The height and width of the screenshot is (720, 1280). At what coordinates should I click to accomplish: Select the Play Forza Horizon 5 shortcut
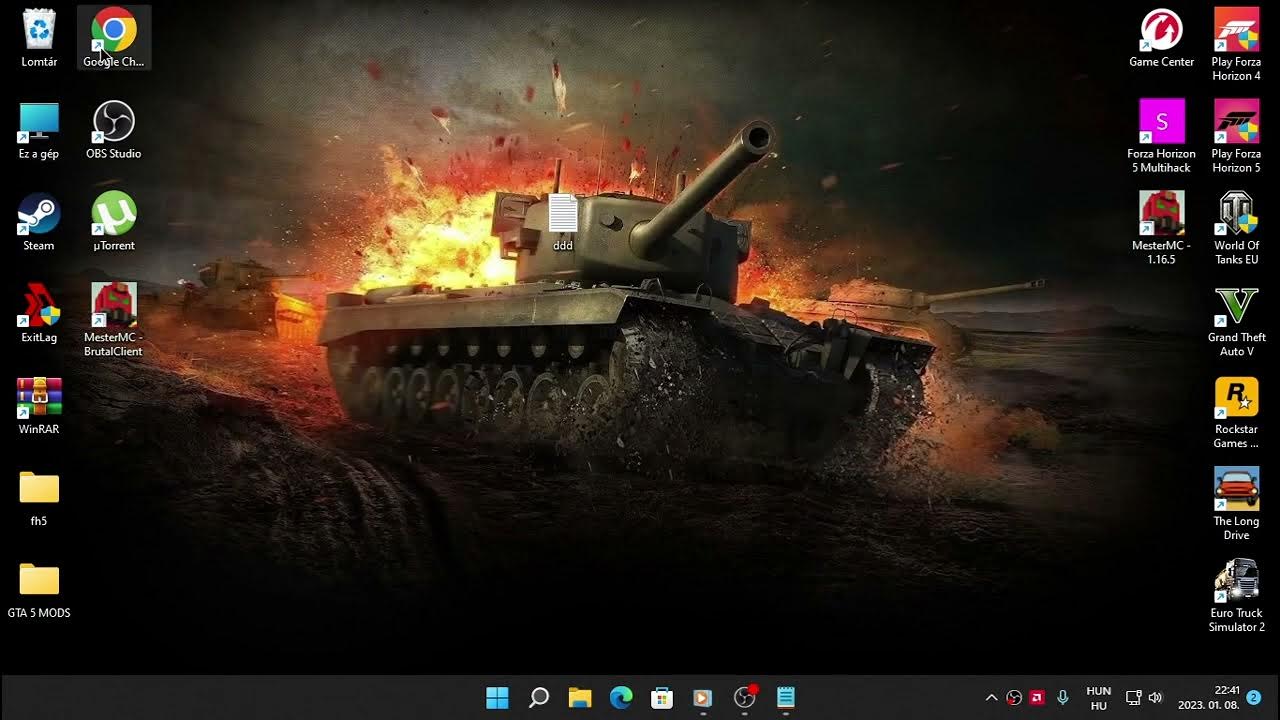point(1236,136)
